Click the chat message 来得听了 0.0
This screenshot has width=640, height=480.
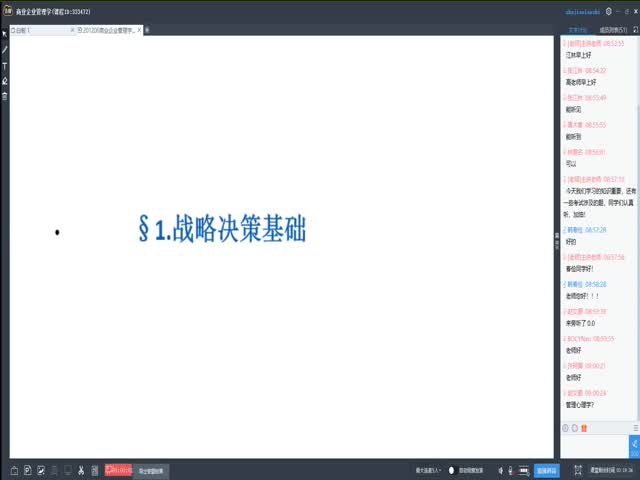580,323
